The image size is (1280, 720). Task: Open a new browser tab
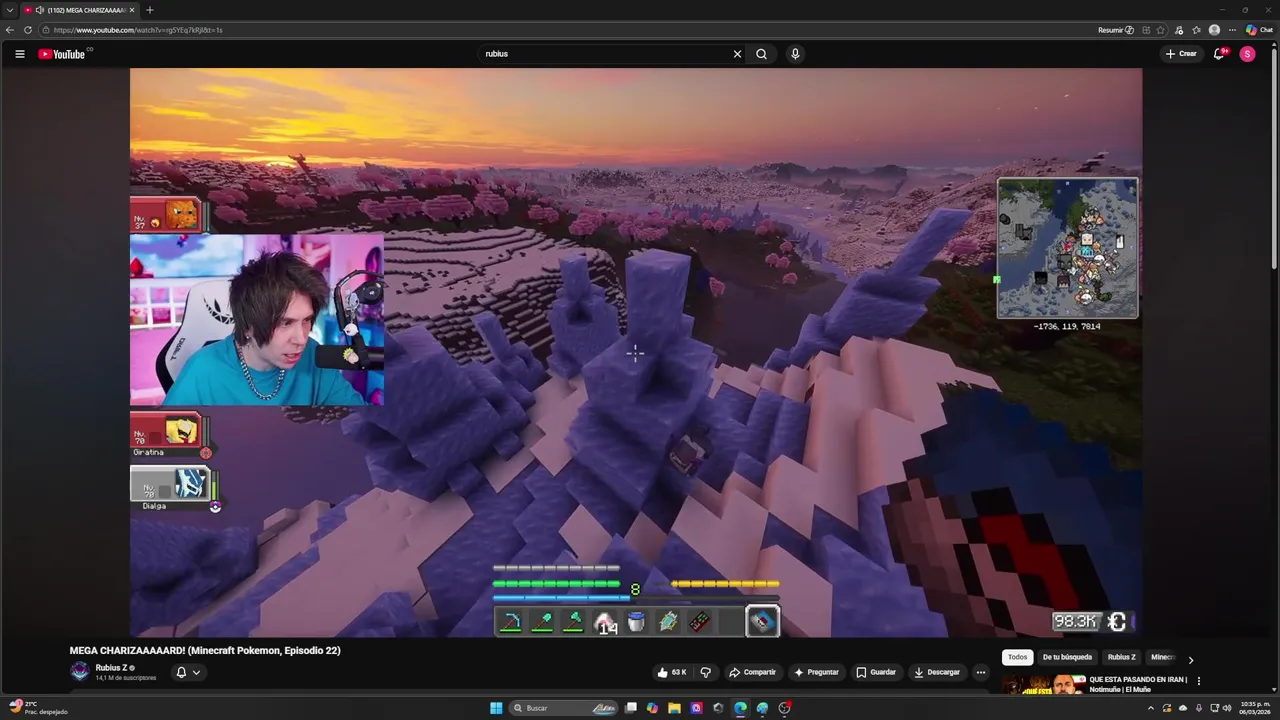pyautogui.click(x=149, y=10)
